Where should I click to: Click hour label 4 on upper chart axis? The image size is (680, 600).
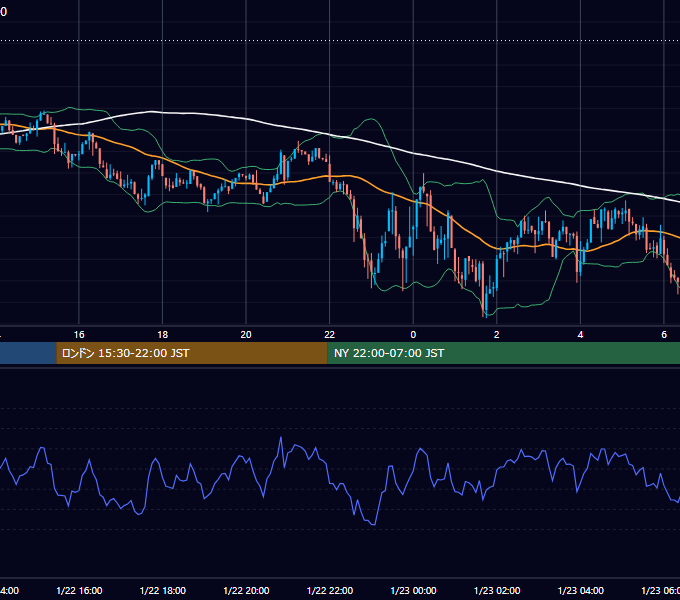[x=580, y=335]
